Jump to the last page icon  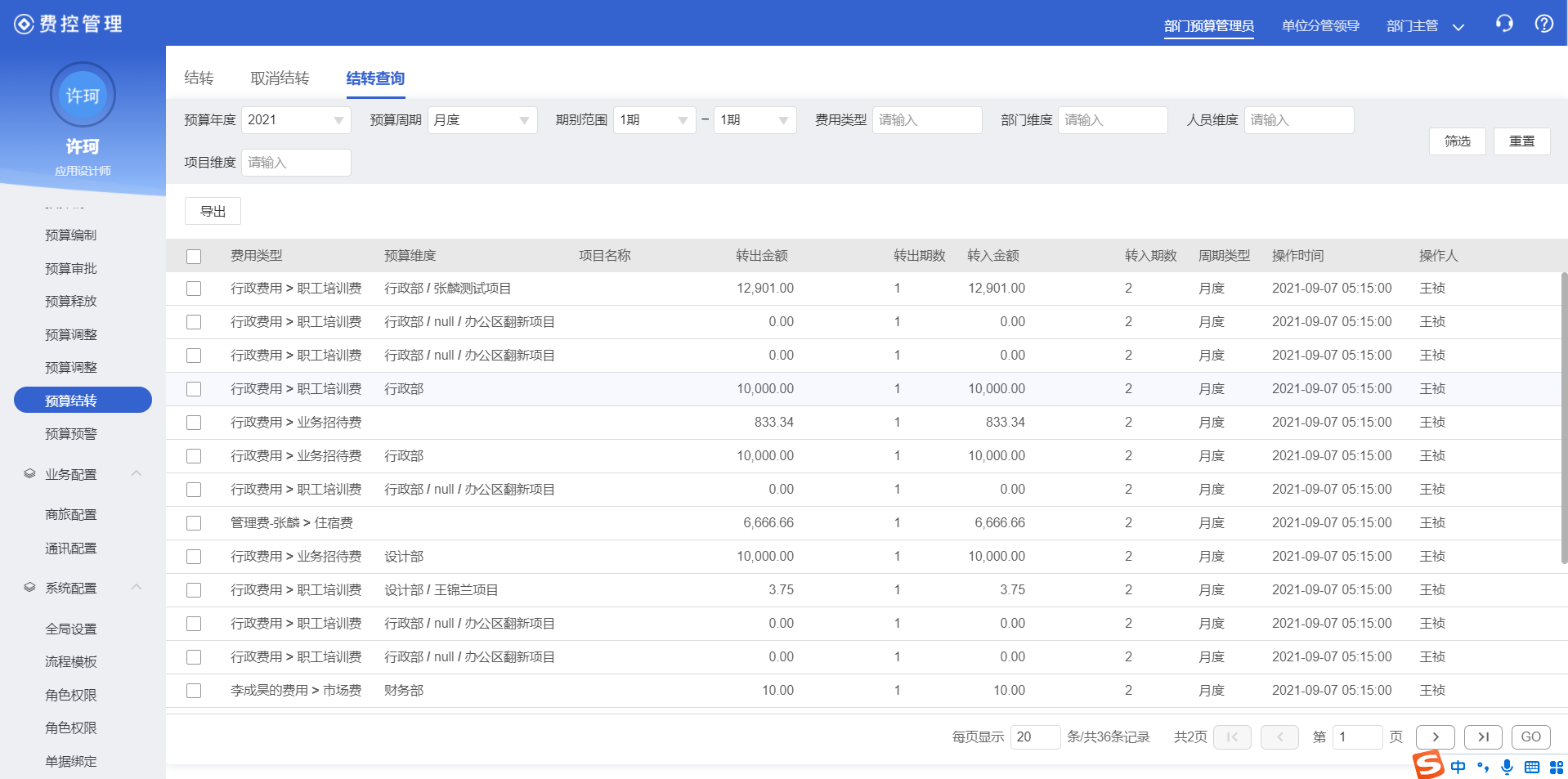click(x=1483, y=737)
